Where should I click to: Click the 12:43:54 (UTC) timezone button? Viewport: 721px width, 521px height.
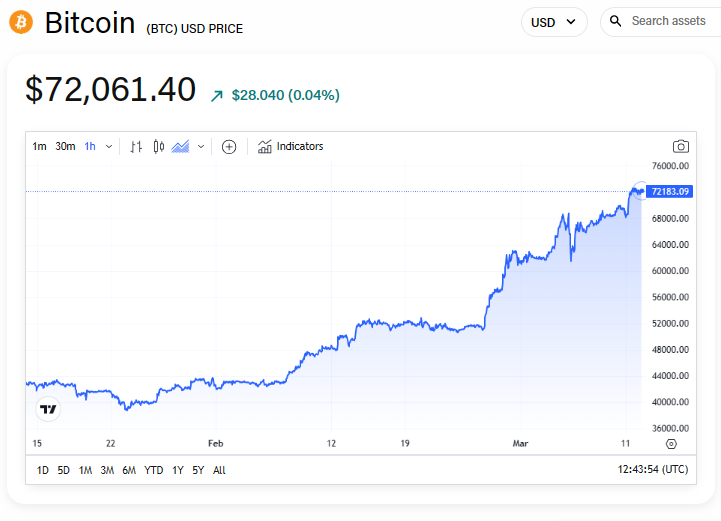(654, 470)
